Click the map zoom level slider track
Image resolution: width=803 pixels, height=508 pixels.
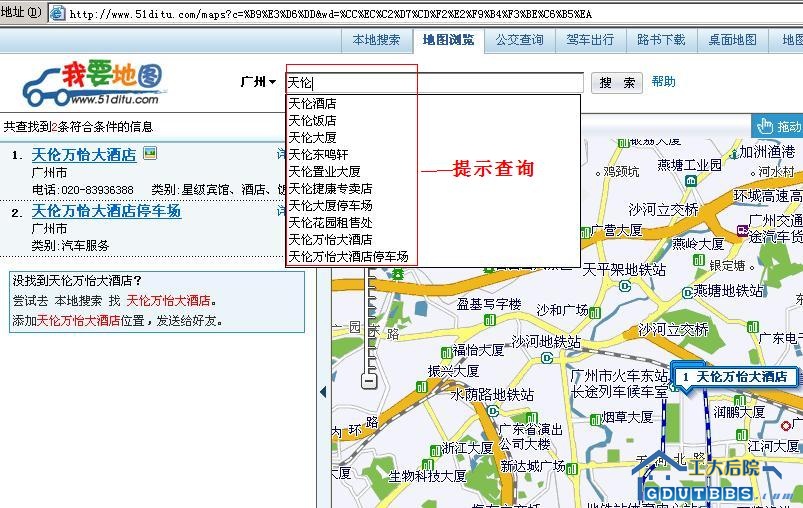[370, 320]
